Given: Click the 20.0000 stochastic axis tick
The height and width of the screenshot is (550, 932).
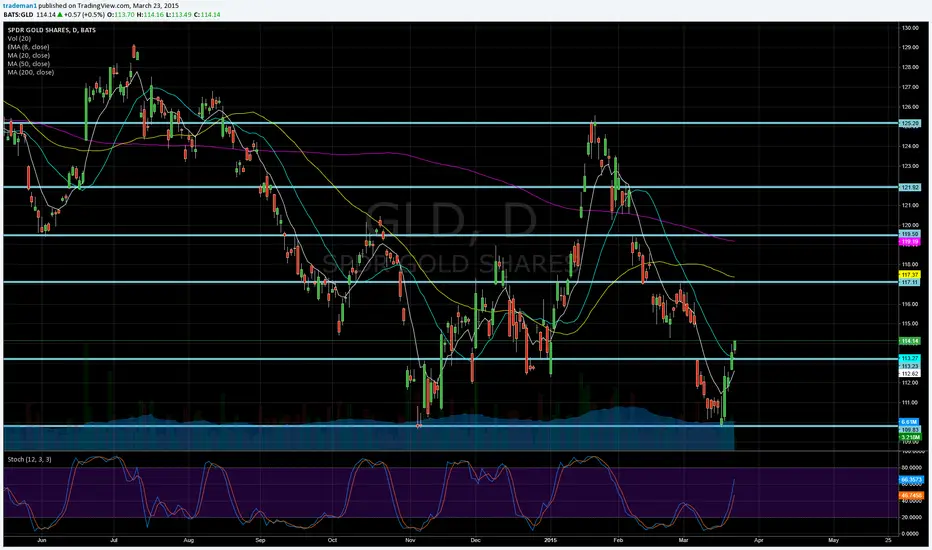Looking at the screenshot, I should 911,517.
